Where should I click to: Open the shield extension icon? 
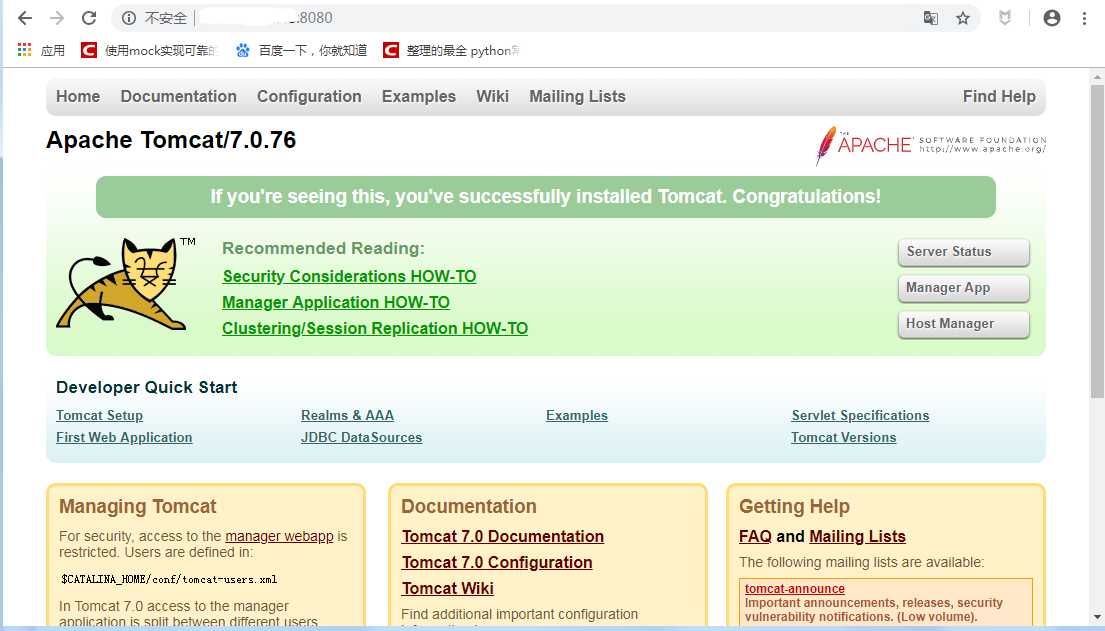[x=1005, y=18]
